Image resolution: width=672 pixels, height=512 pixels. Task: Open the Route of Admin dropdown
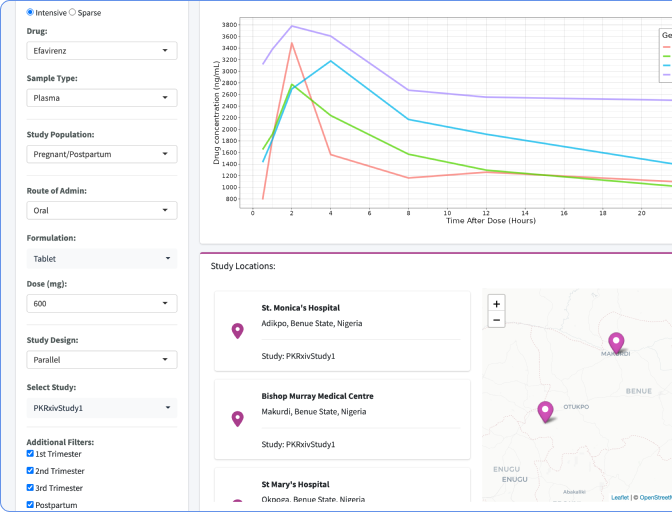(102, 210)
